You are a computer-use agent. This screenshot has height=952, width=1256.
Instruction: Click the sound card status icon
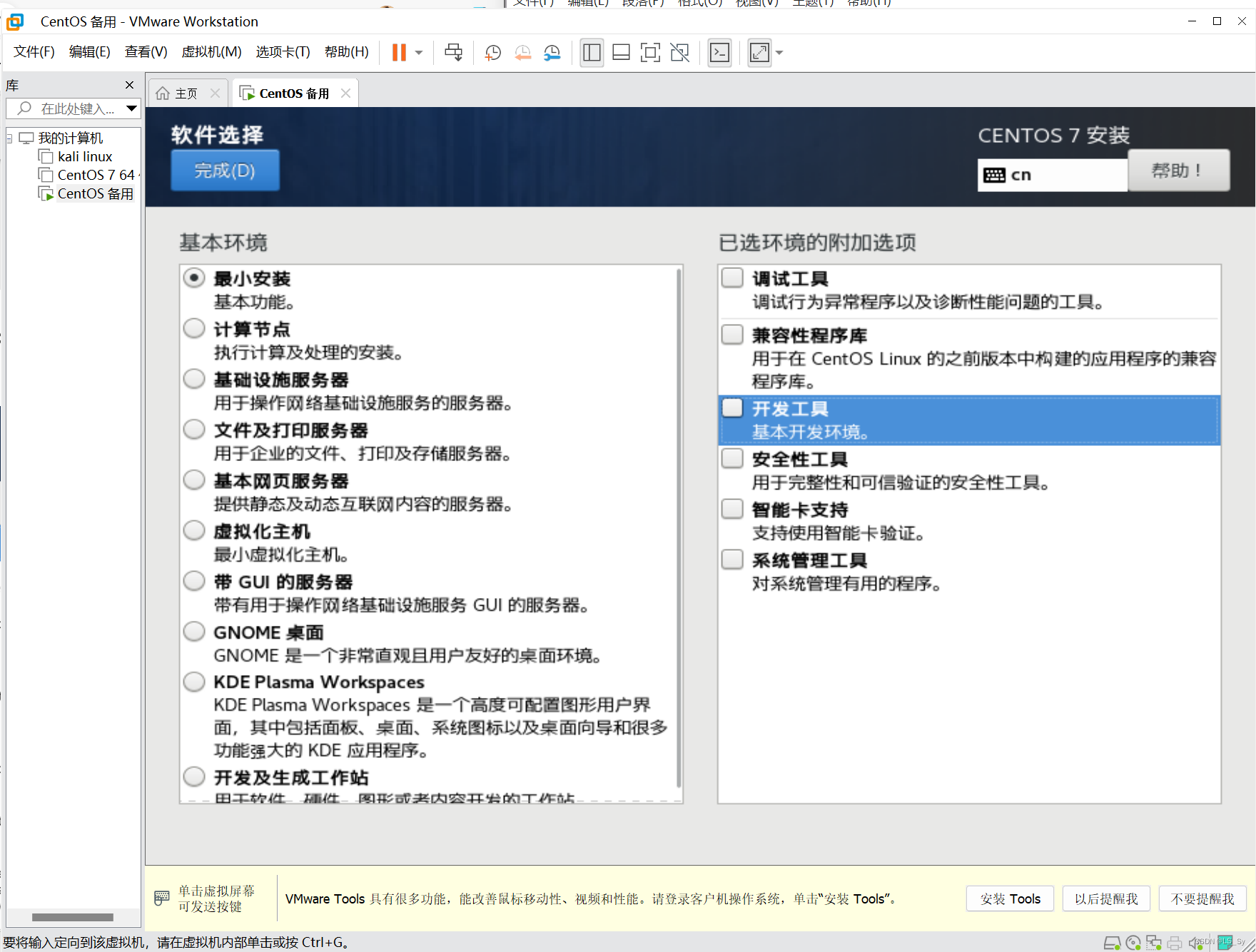pos(1195,943)
